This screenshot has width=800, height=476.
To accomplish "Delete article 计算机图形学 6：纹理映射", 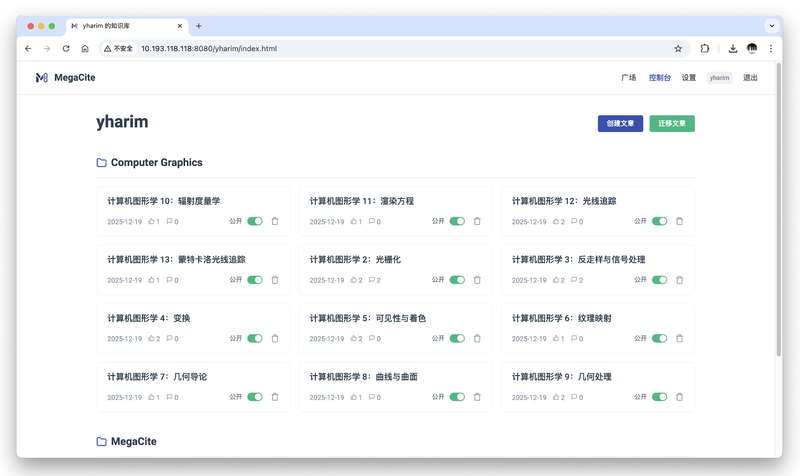I will (679, 338).
